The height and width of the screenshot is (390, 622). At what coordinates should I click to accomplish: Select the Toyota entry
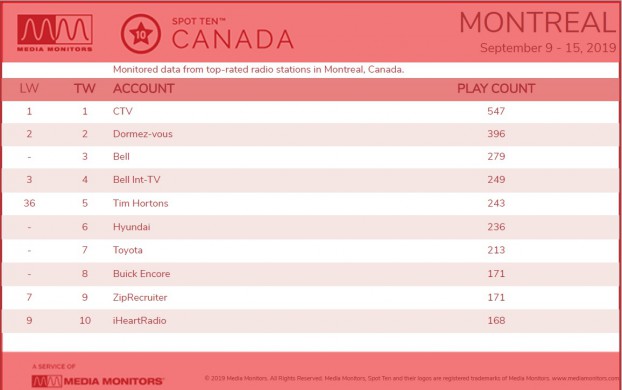click(128, 250)
